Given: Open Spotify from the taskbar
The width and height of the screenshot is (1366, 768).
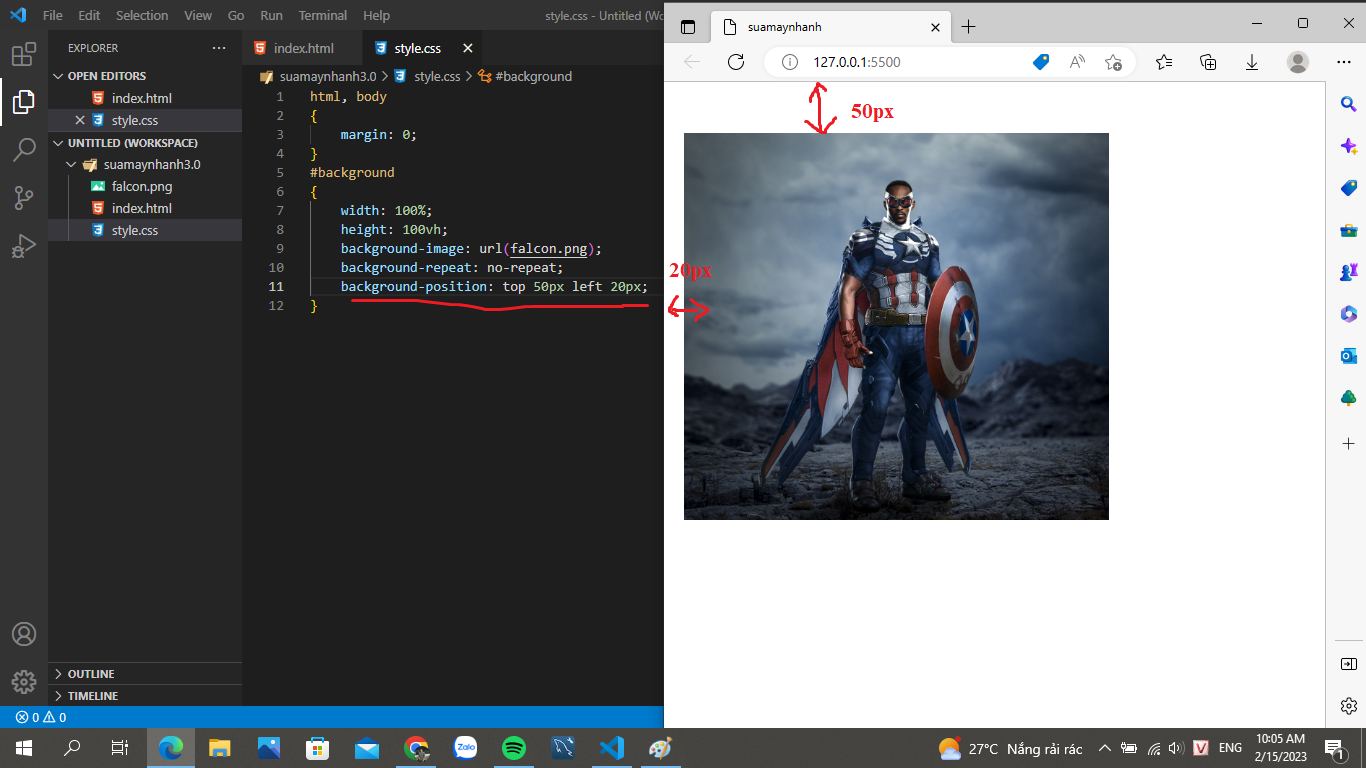Looking at the screenshot, I should click(x=514, y=747).
